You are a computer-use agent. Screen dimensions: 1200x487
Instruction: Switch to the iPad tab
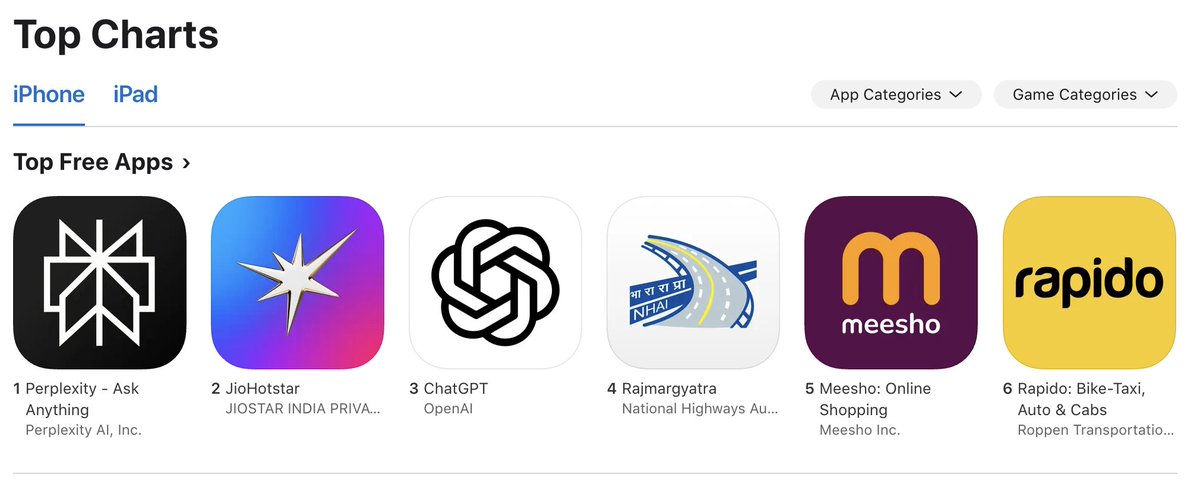135,95
